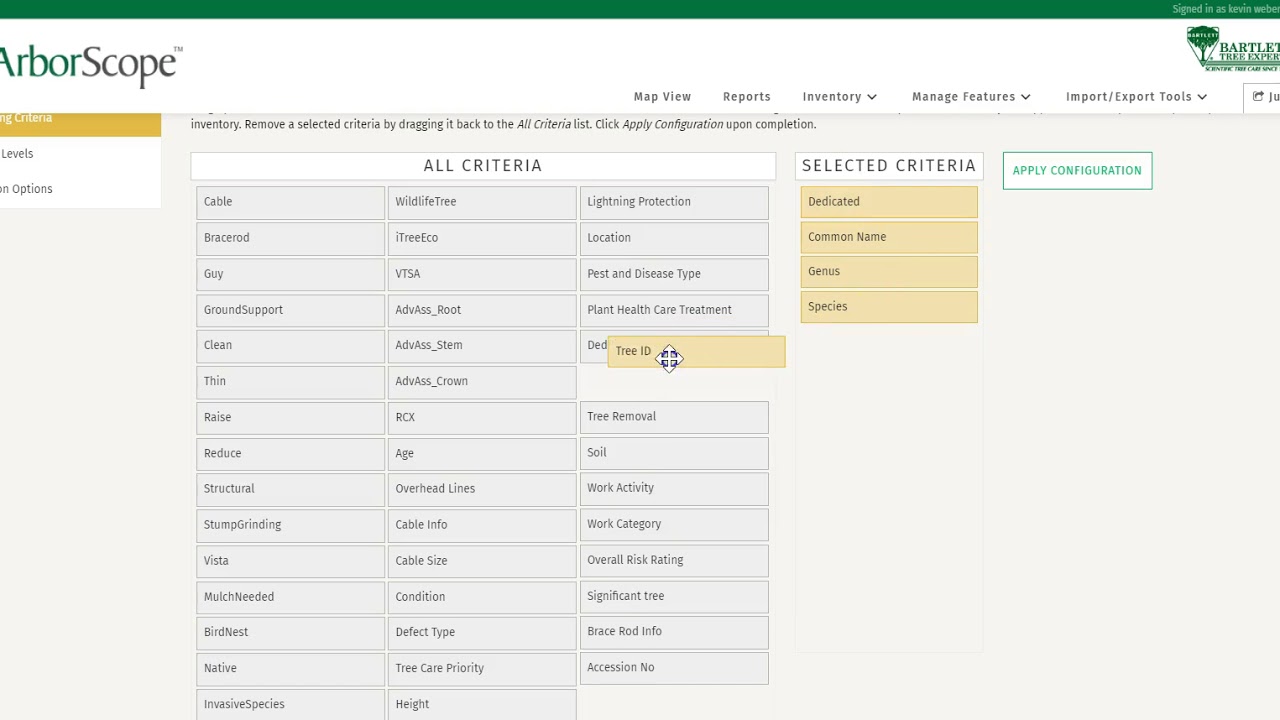Click the AdvAss_Stem criteria tile
This screenshot has width=1280, height=720.
point(482,345)
